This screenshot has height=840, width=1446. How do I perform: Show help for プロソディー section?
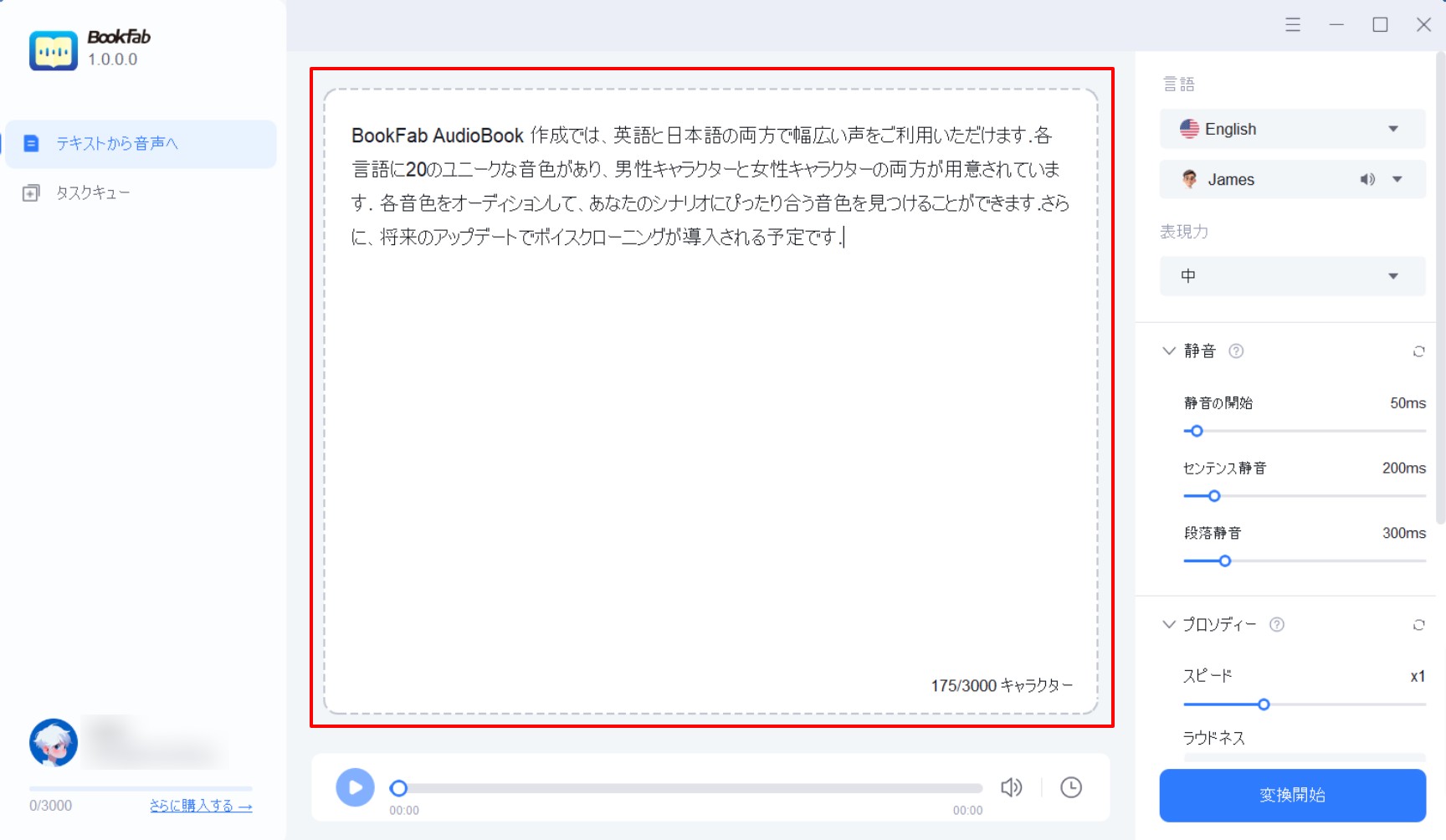[x=1277, y=625]
